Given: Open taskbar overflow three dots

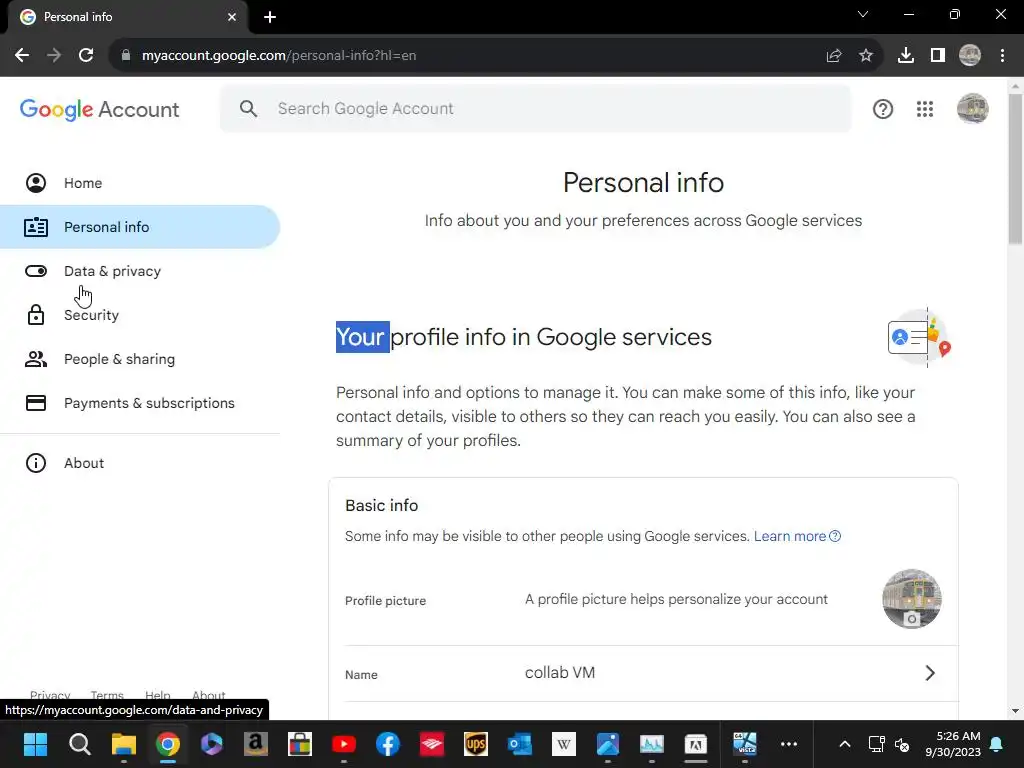Looking at the screenshot, I should coord(789,744).
